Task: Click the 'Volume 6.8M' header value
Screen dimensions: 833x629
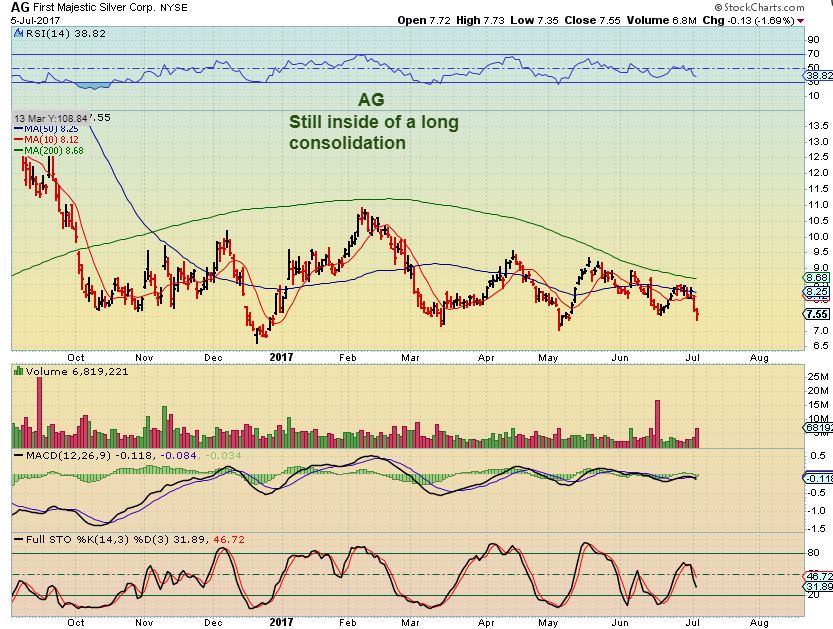Action: [661, 20]
